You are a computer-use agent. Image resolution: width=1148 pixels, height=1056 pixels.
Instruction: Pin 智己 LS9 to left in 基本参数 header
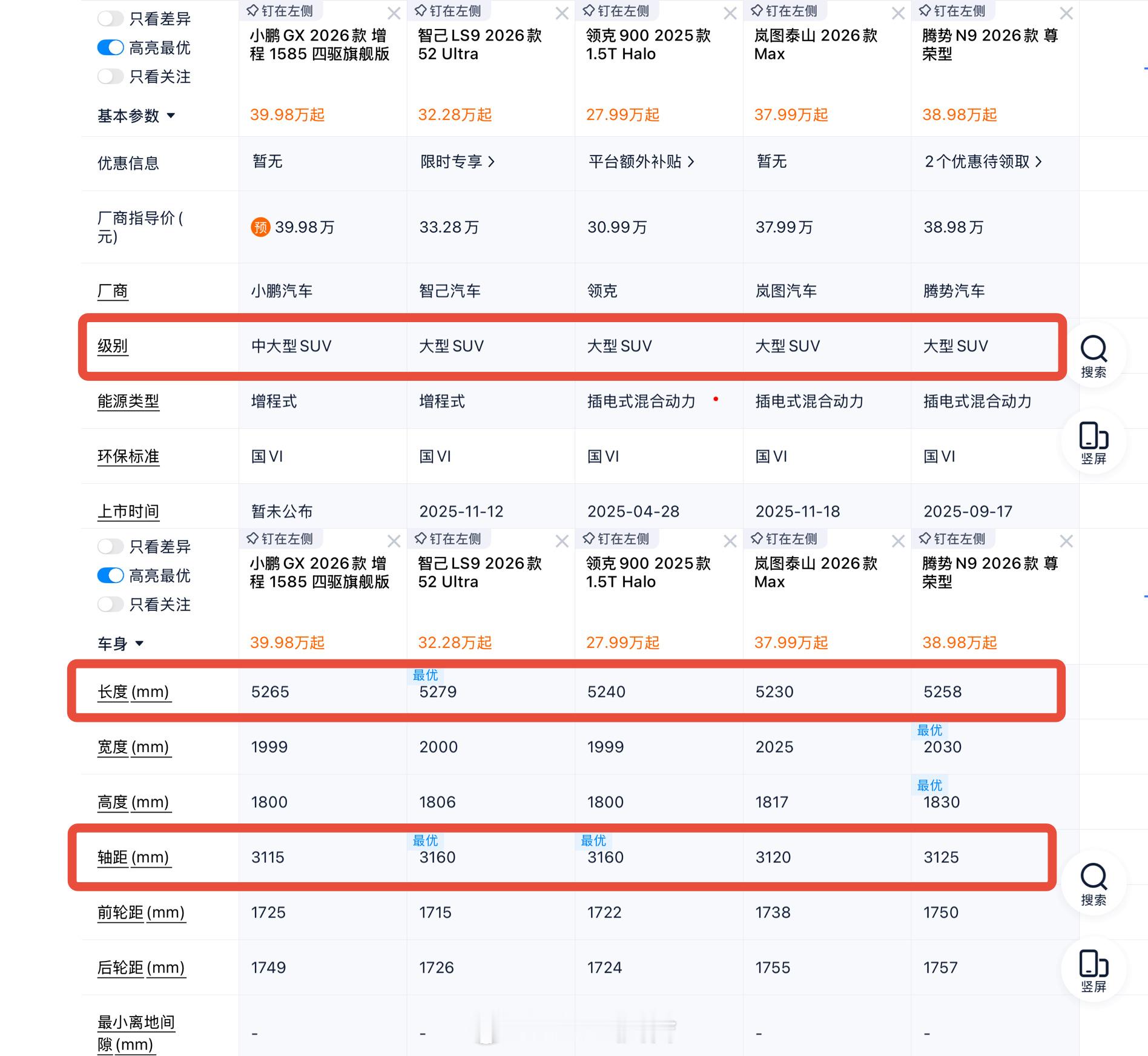click(448, 11)
